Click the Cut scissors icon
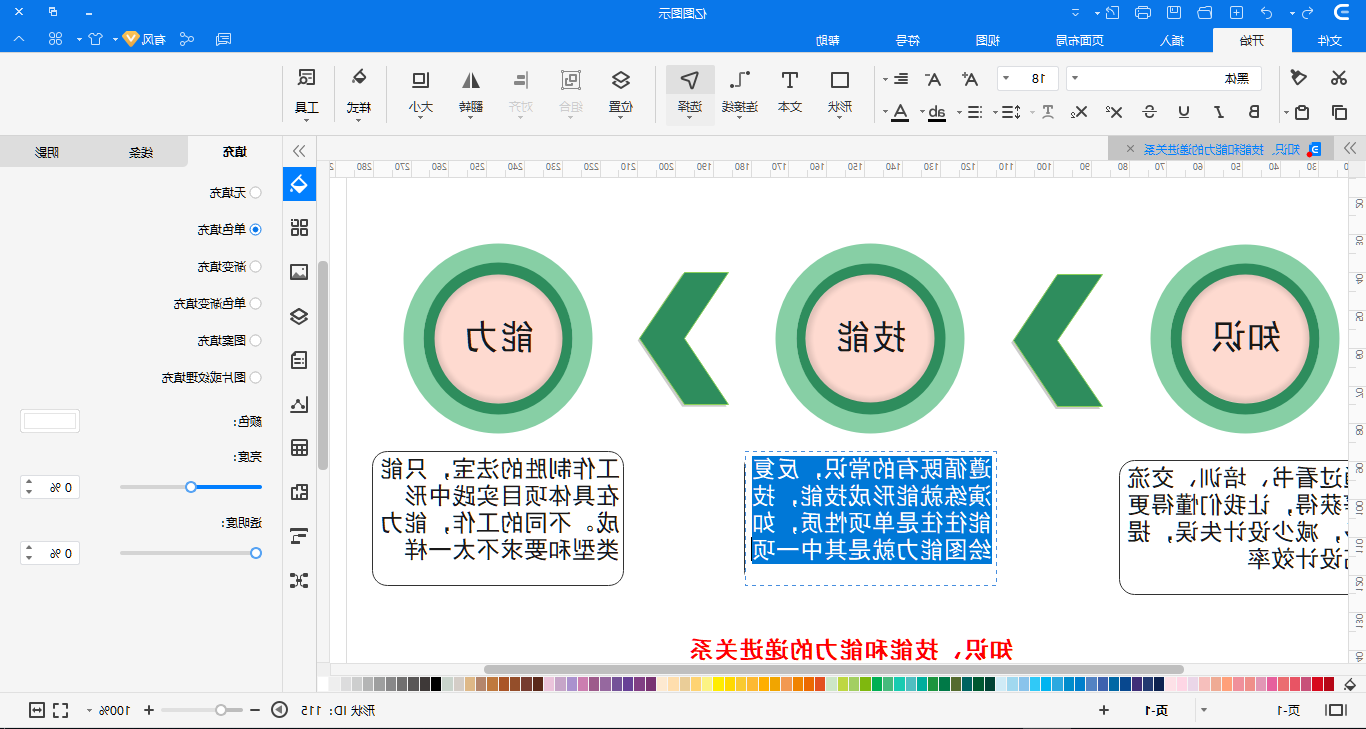Viewport: 1366px width, 729px height. [x=1339, y=78]
